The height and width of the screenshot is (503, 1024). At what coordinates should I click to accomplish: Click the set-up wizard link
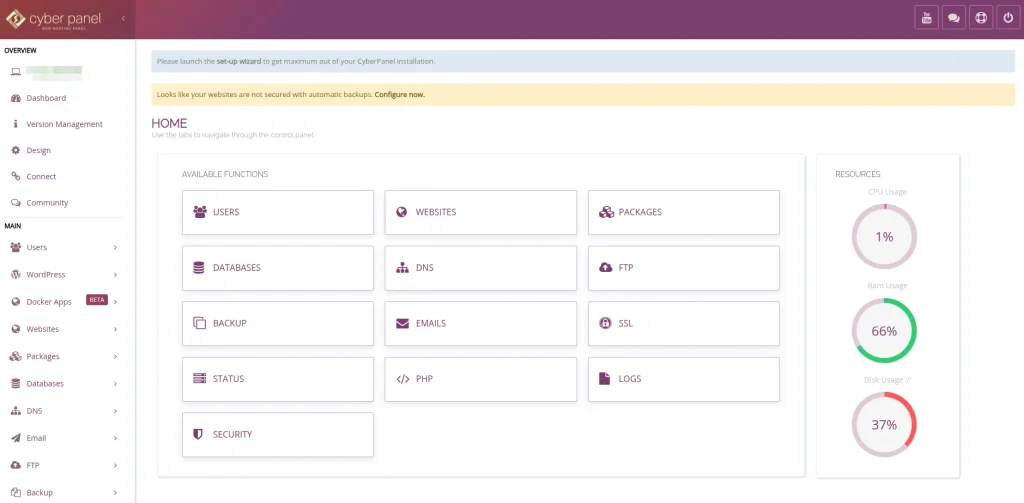tap(240, 61)
